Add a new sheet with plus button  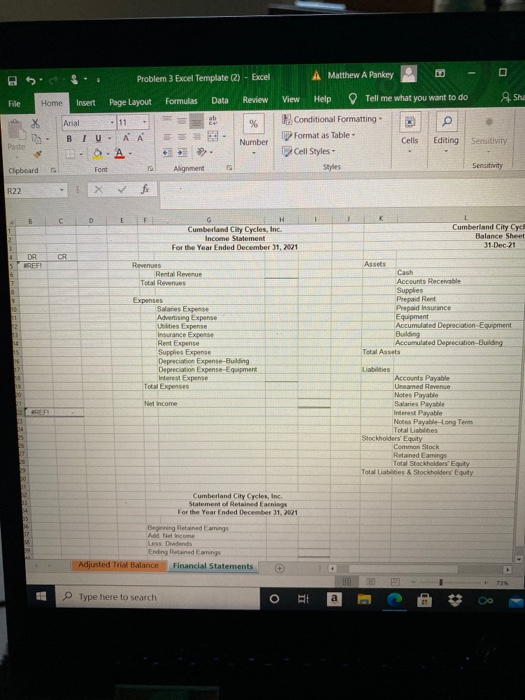point(279,568)
